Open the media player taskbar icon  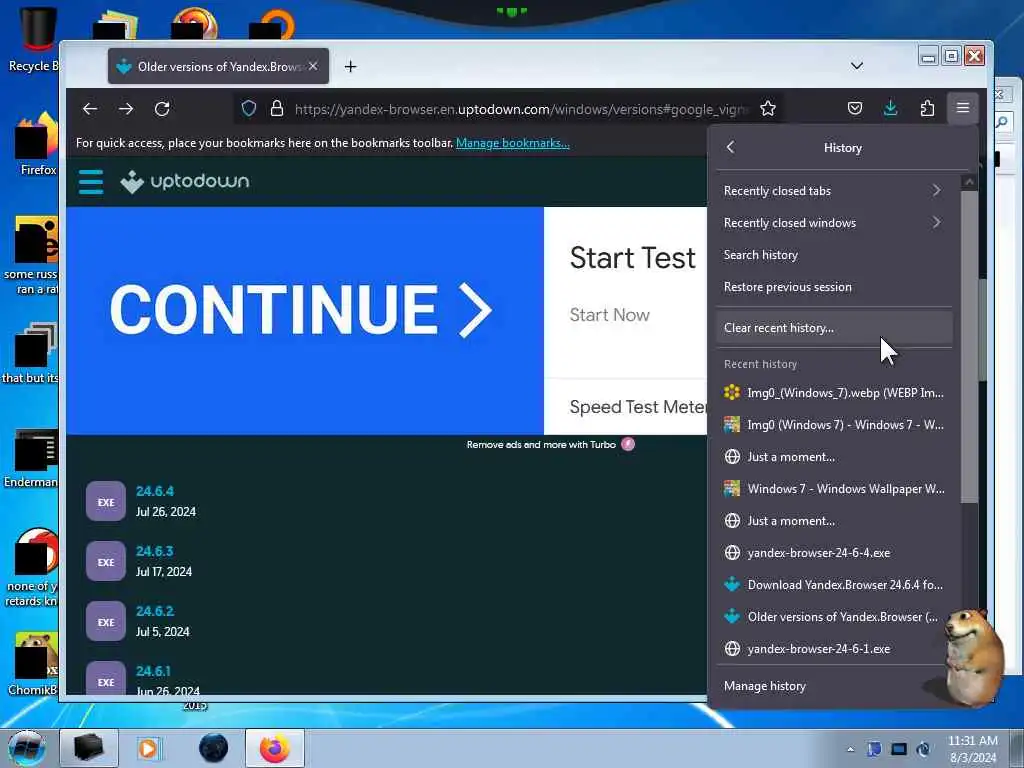click(148, 748)
